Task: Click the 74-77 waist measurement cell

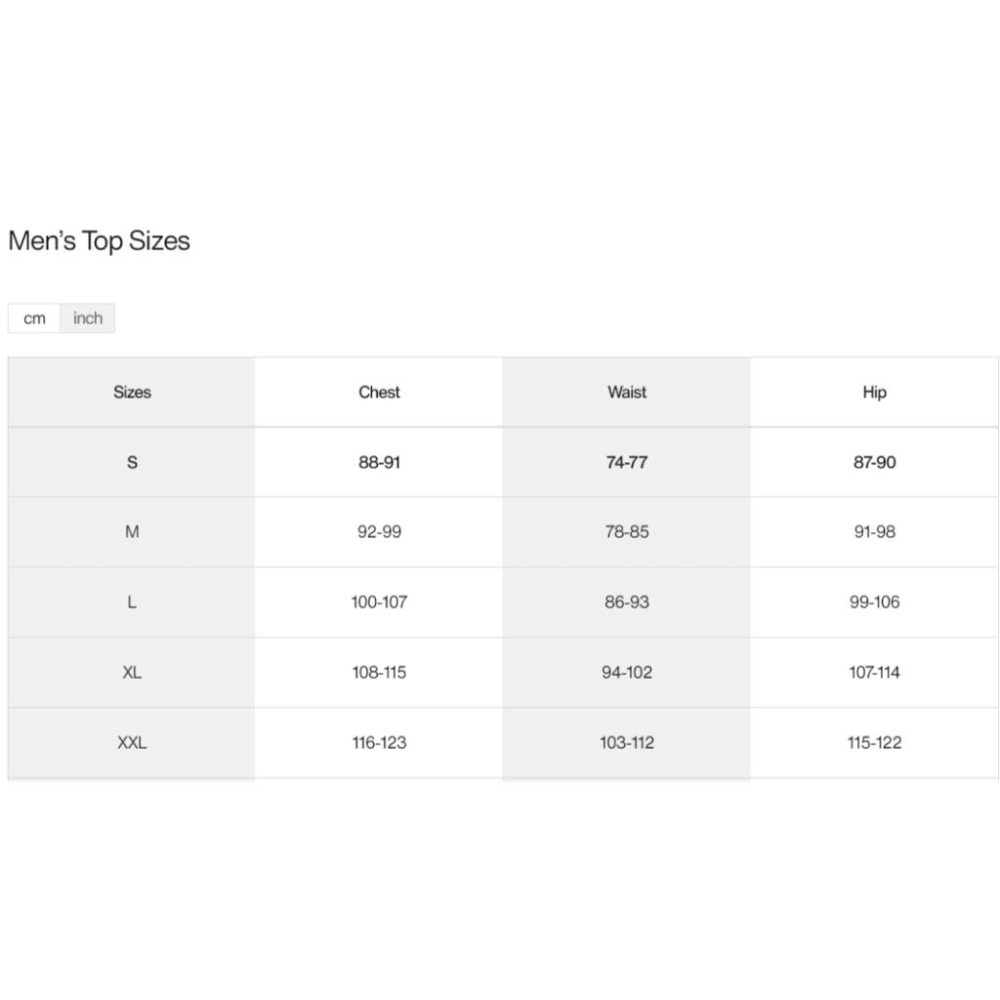Action: 627,463
